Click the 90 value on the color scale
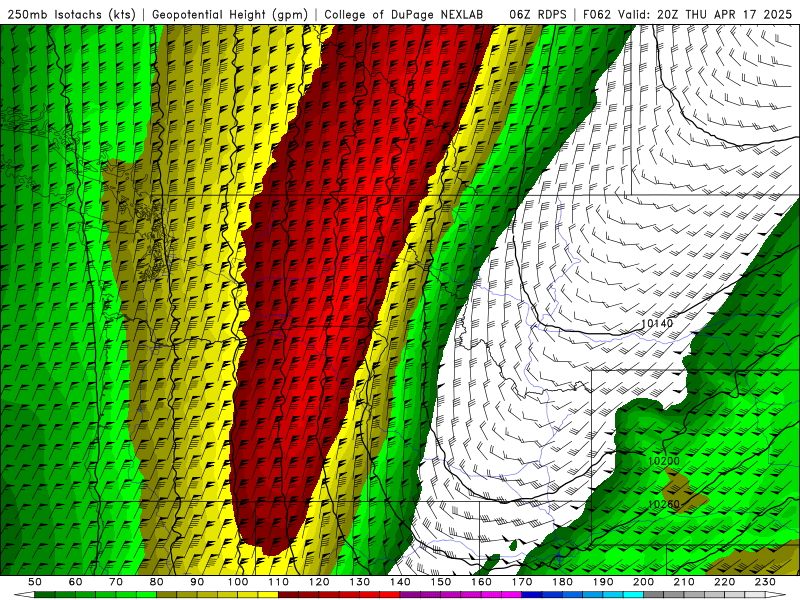 197,582
